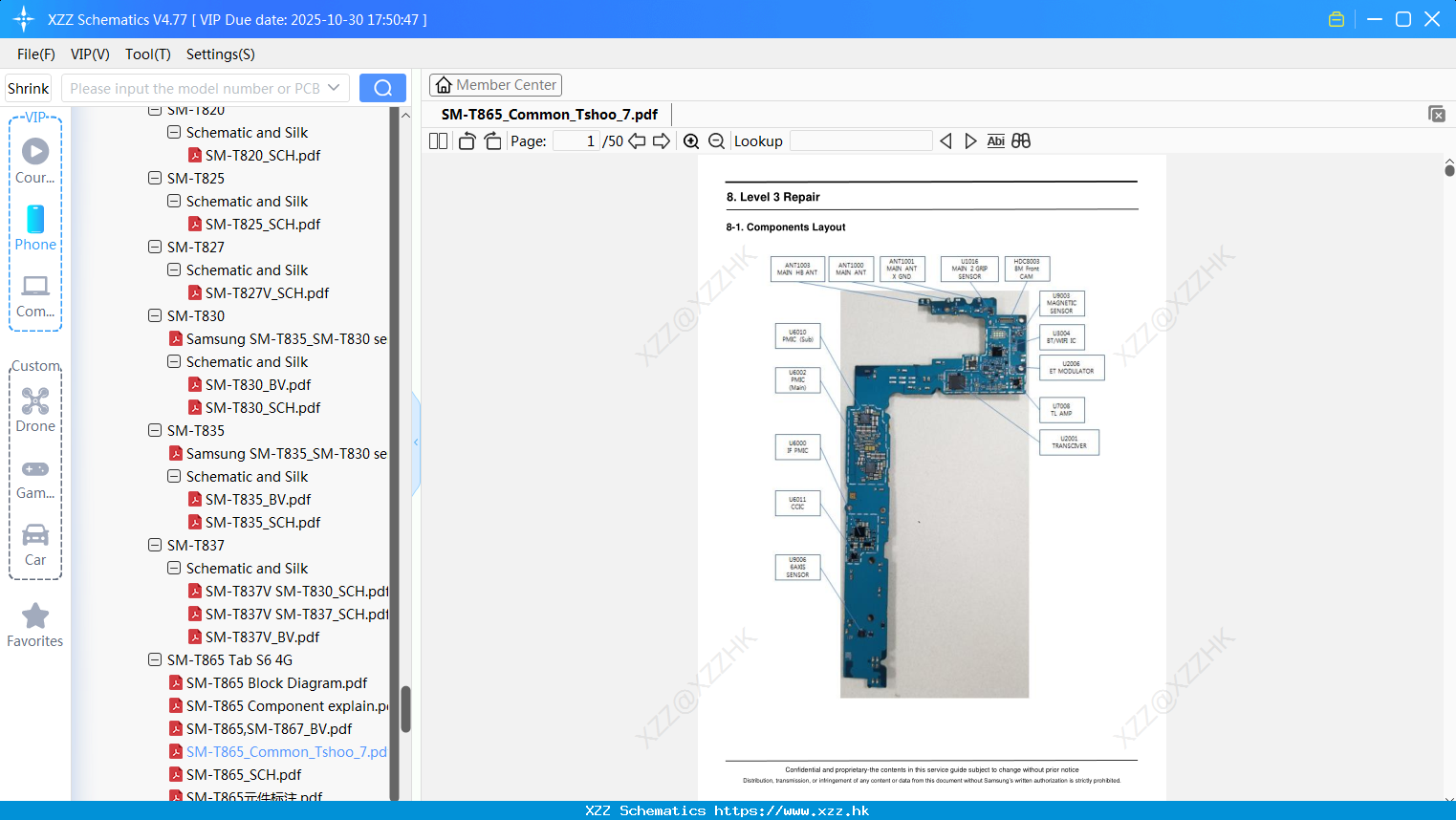
Task: Collapse the left panel handle
Action: point(416,442)
